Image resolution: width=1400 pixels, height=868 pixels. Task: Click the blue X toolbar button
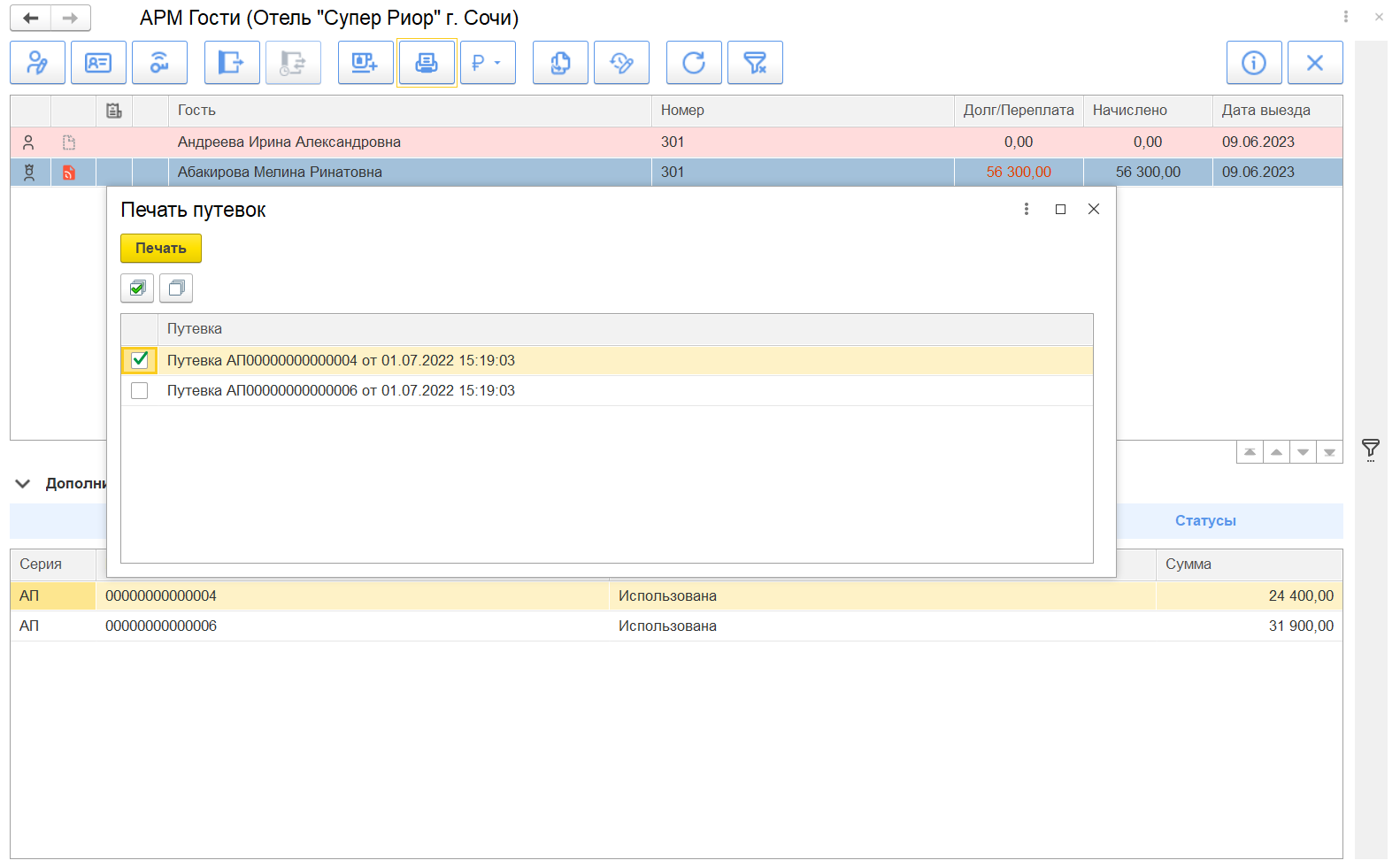click(x=1315, y=63)
